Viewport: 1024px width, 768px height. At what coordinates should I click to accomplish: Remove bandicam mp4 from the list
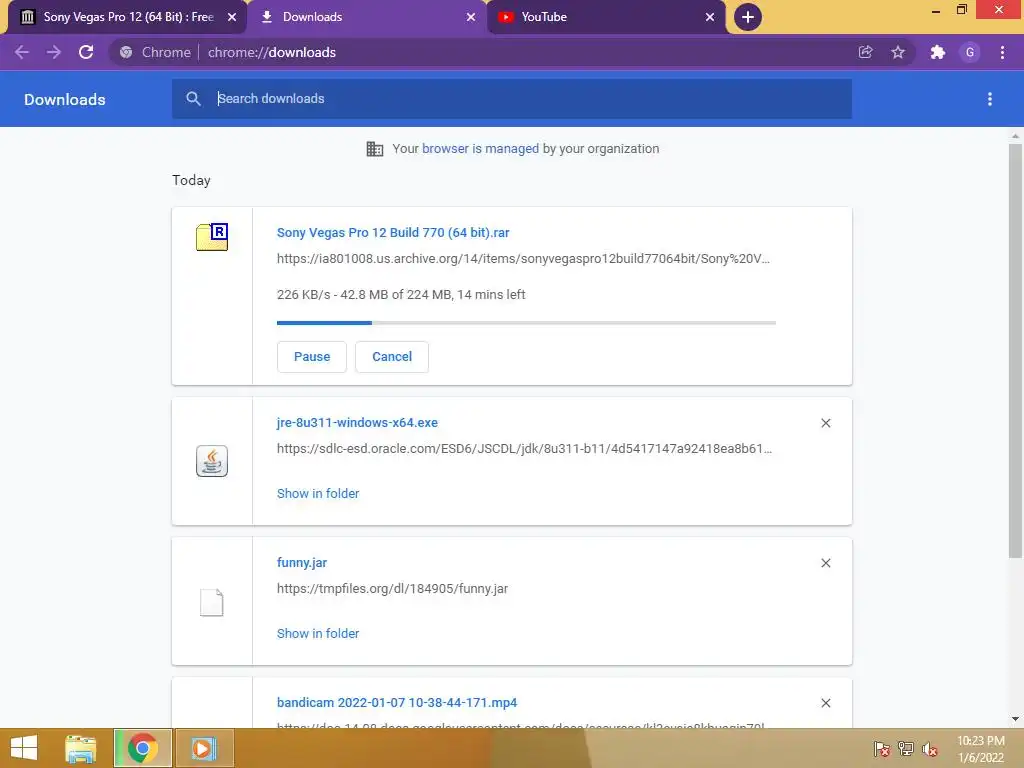coord(825,703)
